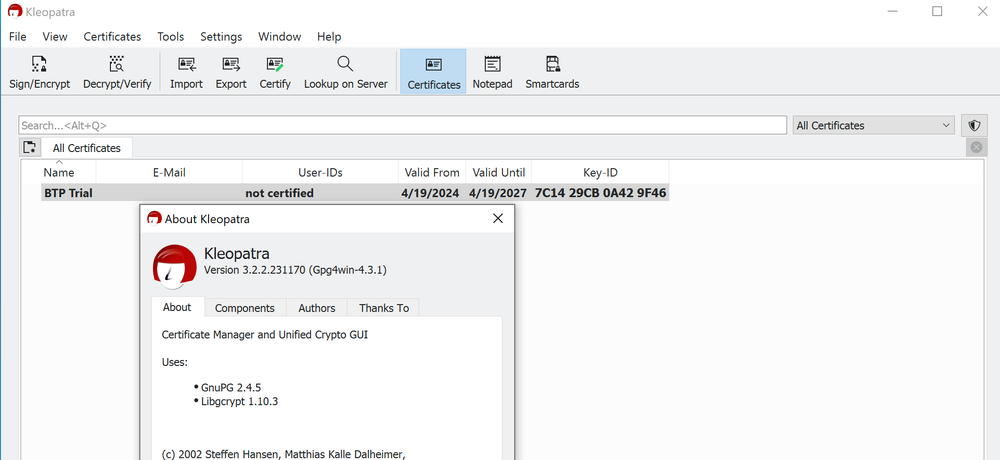
Task: Click the new tab icon button
Action: pyautogui.click(x=30, y=148)
